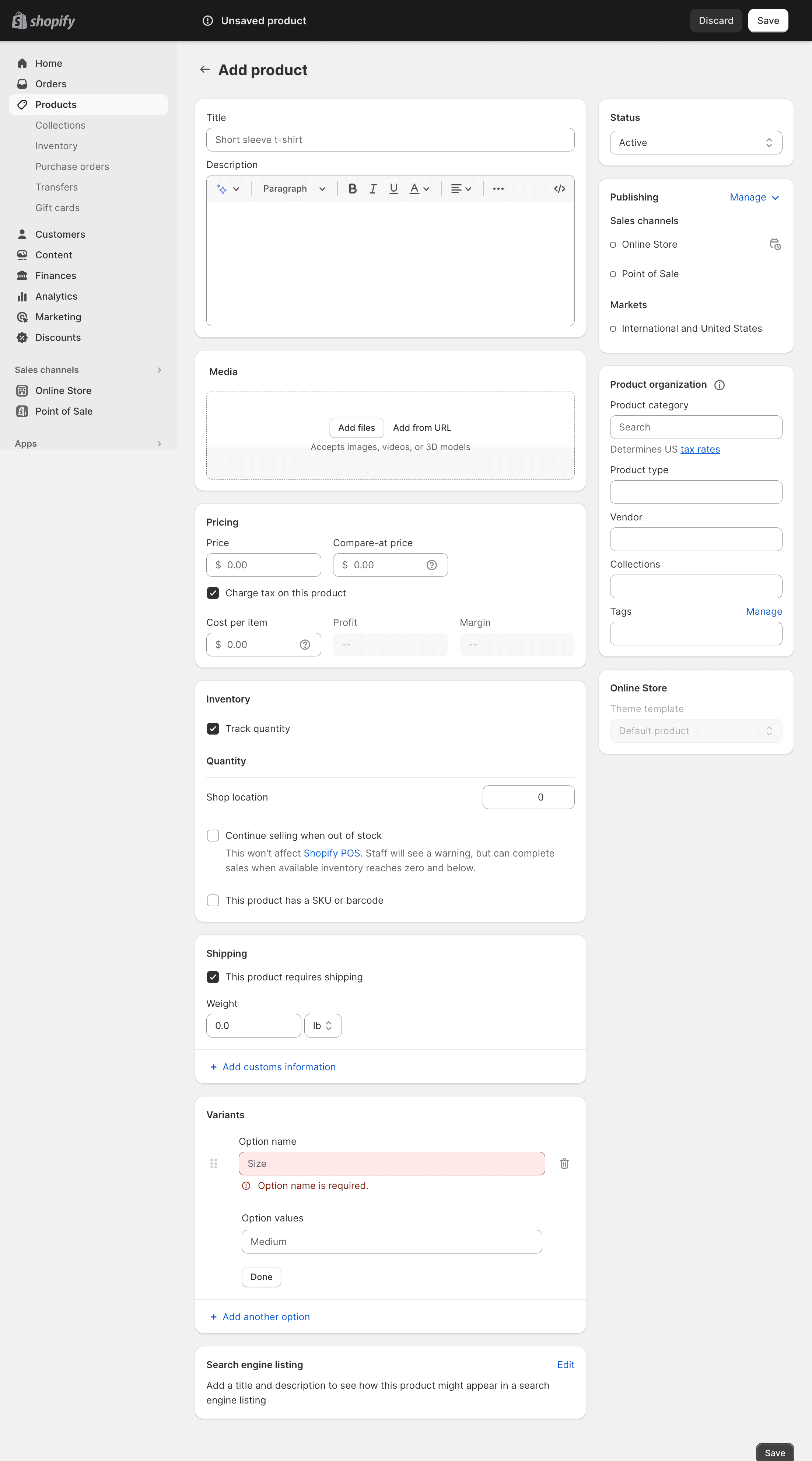
Task: Enable Continue selling when out of stock
Action: coord(213,836)
